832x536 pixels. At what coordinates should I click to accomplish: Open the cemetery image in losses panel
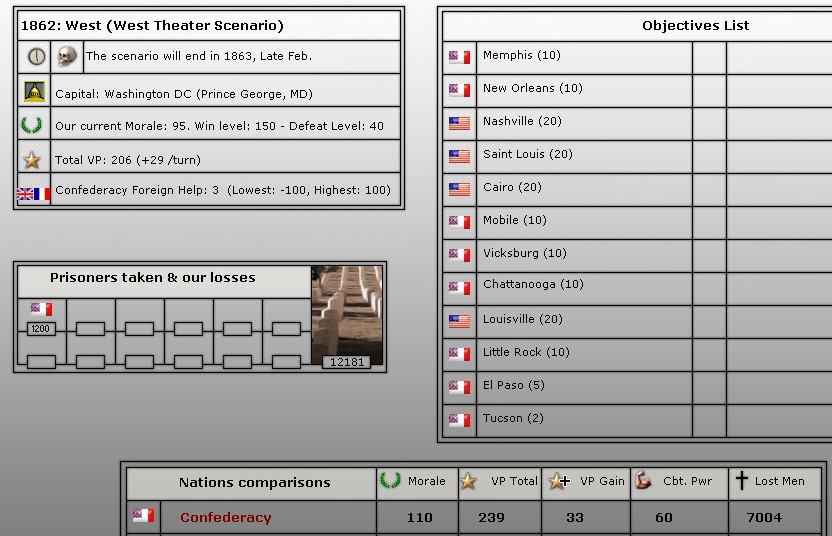(x=347, y=310)
